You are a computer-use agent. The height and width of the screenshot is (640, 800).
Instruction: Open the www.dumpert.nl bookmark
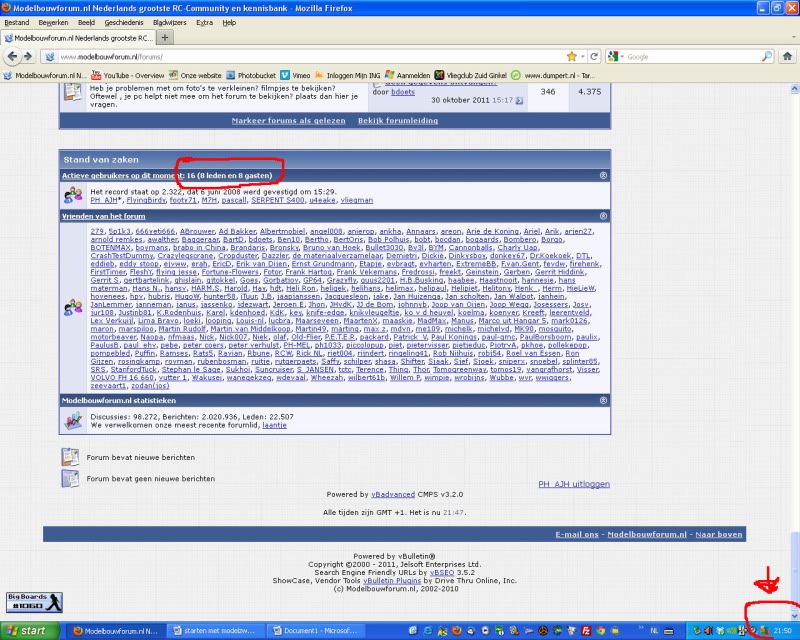tap(553, 76)
